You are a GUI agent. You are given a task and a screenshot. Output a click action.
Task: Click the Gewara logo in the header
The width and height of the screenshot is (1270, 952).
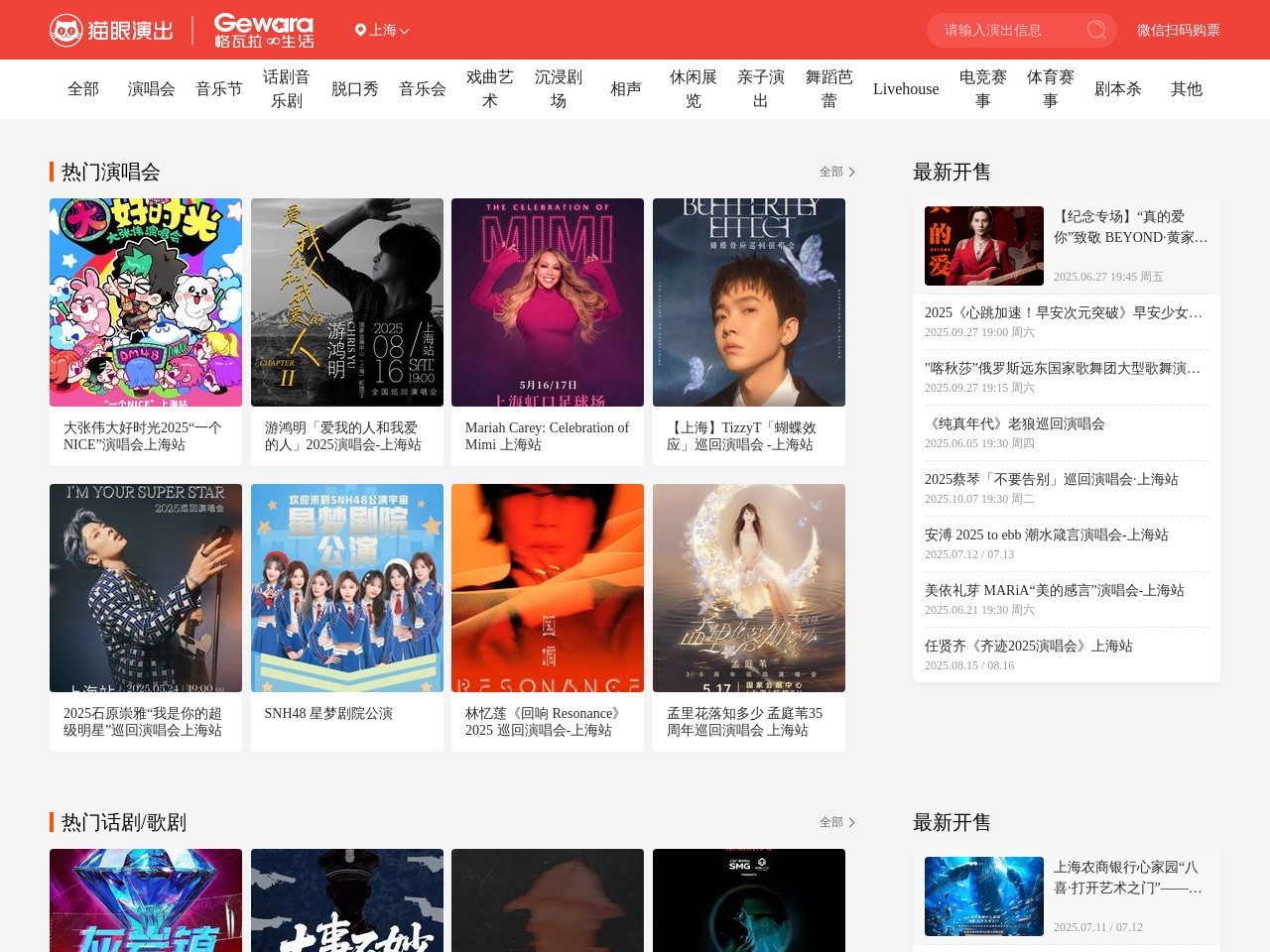coord(264,31)
